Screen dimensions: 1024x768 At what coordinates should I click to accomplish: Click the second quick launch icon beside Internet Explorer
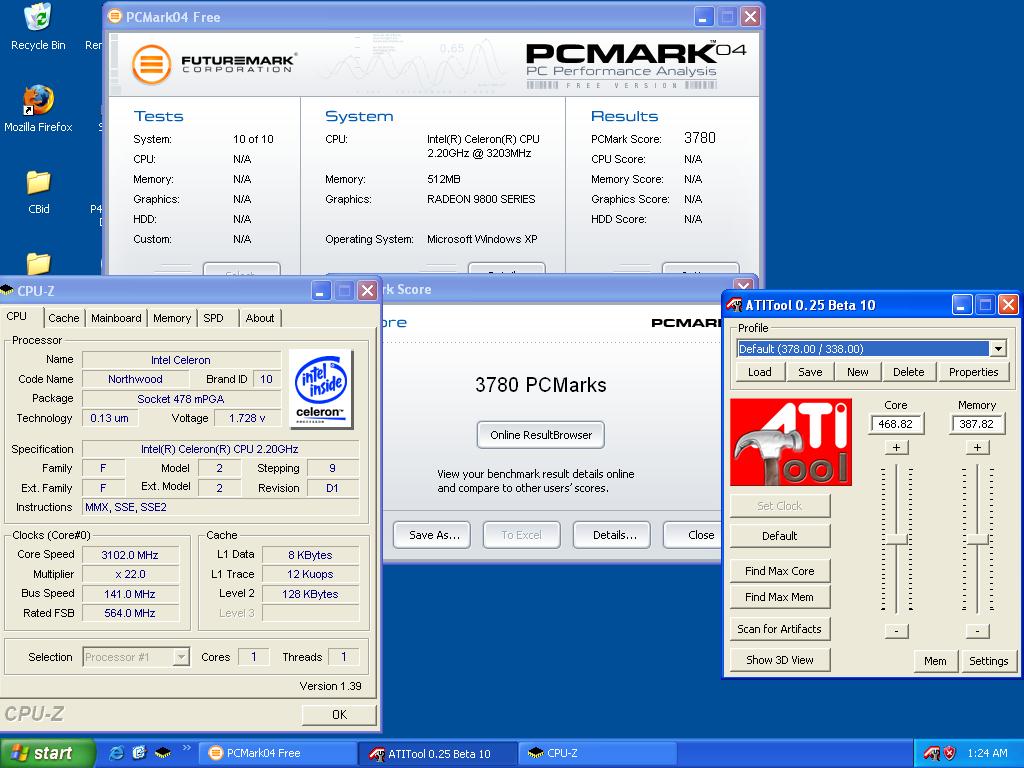click(x=139, y=753)
